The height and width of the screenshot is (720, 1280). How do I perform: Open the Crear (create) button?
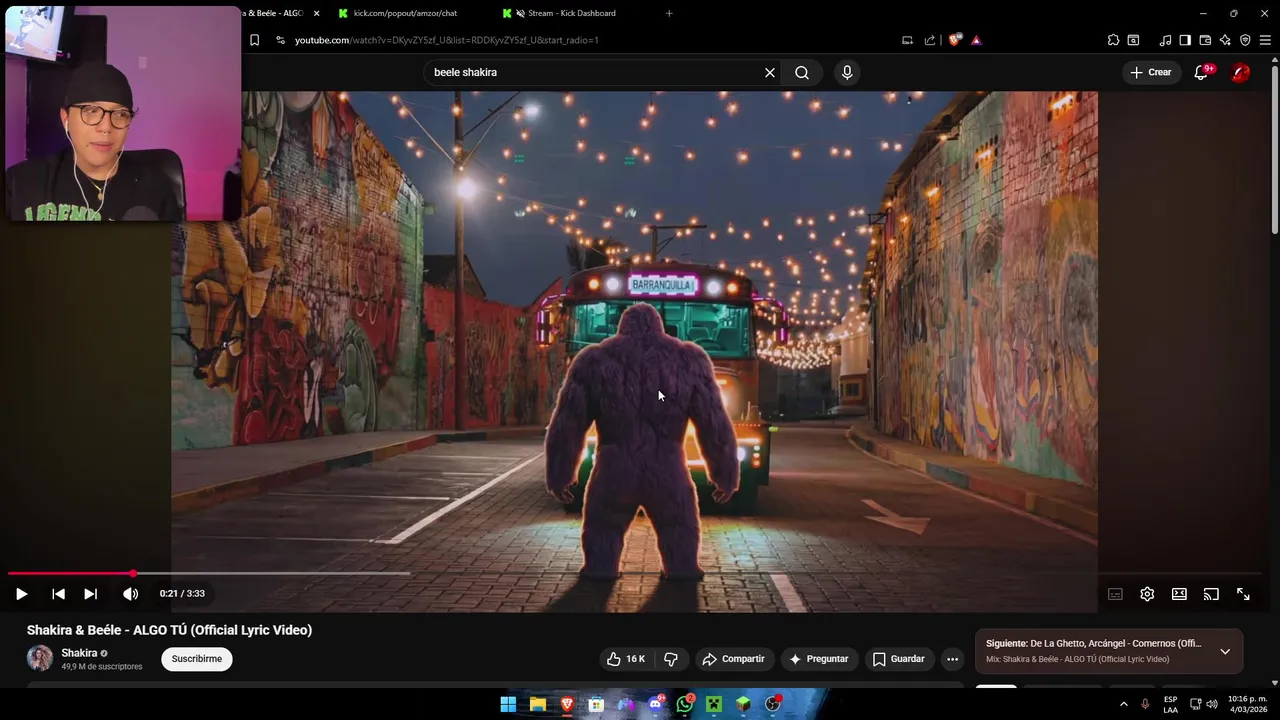(1151, 72)
